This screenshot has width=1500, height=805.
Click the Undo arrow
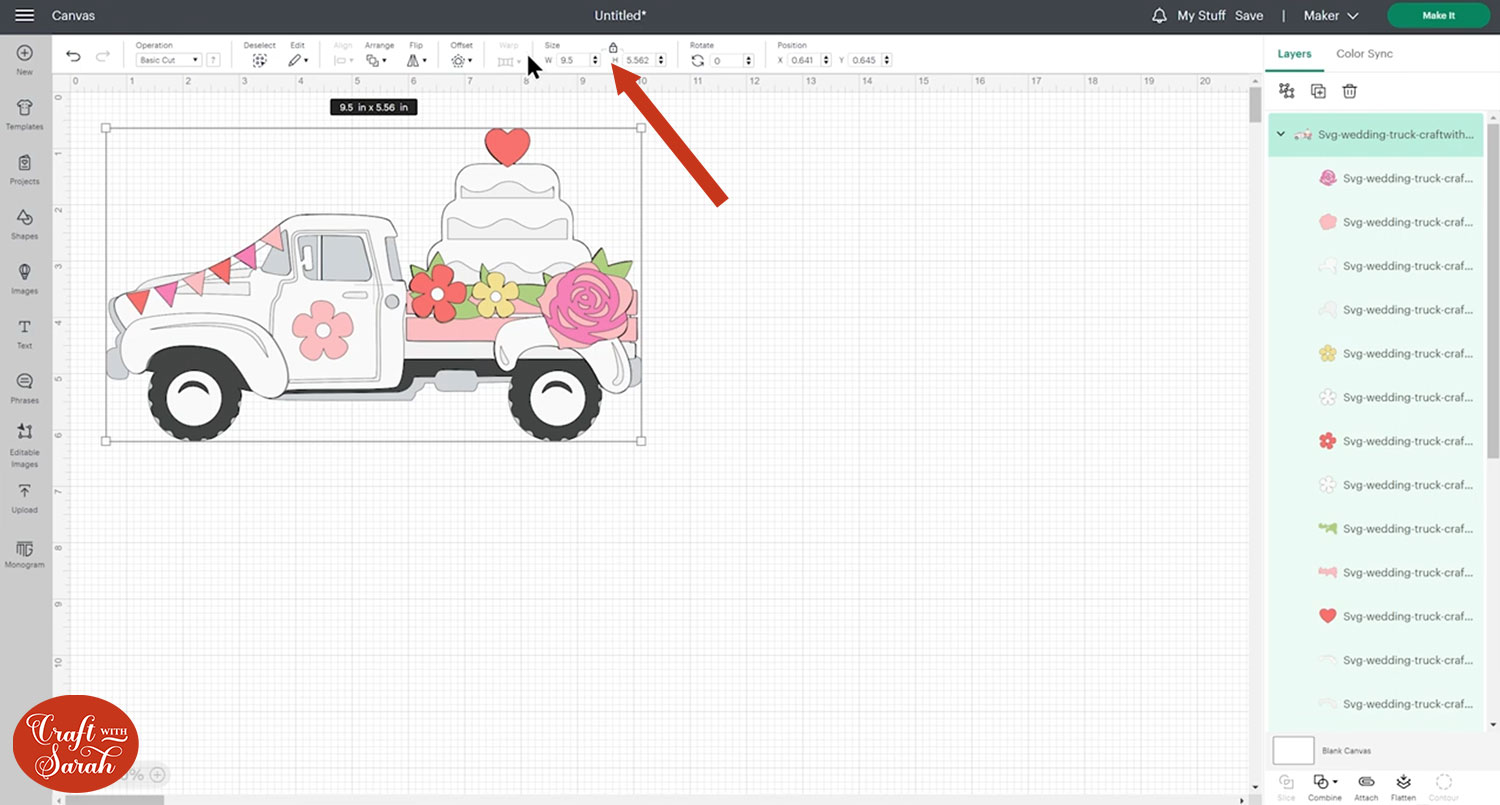pyautogui.click(x=73, y=57)
